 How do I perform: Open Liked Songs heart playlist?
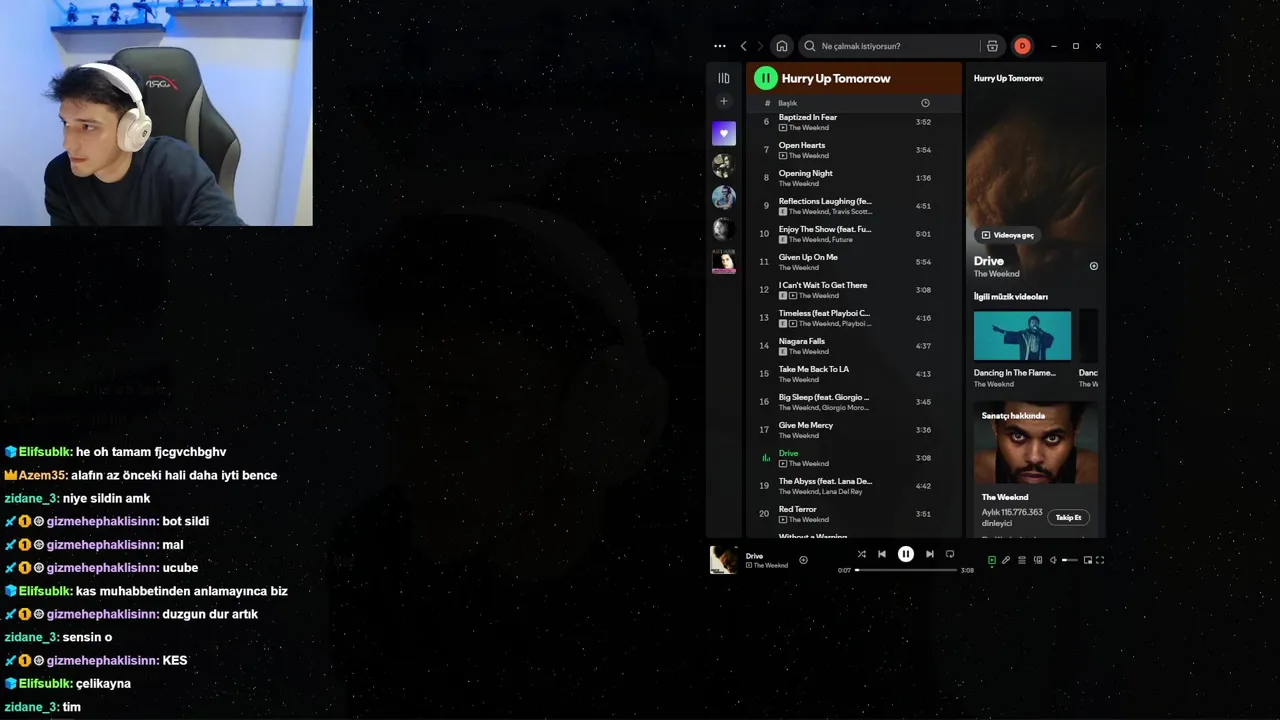coord(724,133)
